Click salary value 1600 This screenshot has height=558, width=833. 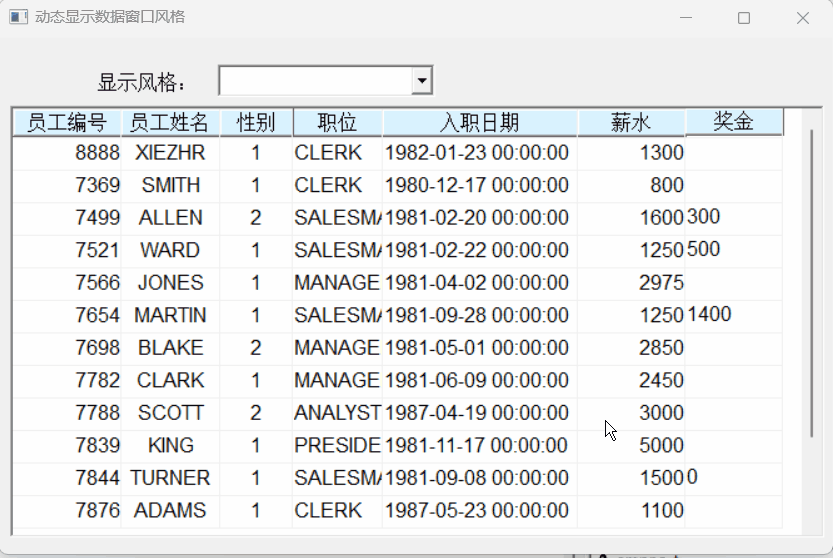coord(661,218)
